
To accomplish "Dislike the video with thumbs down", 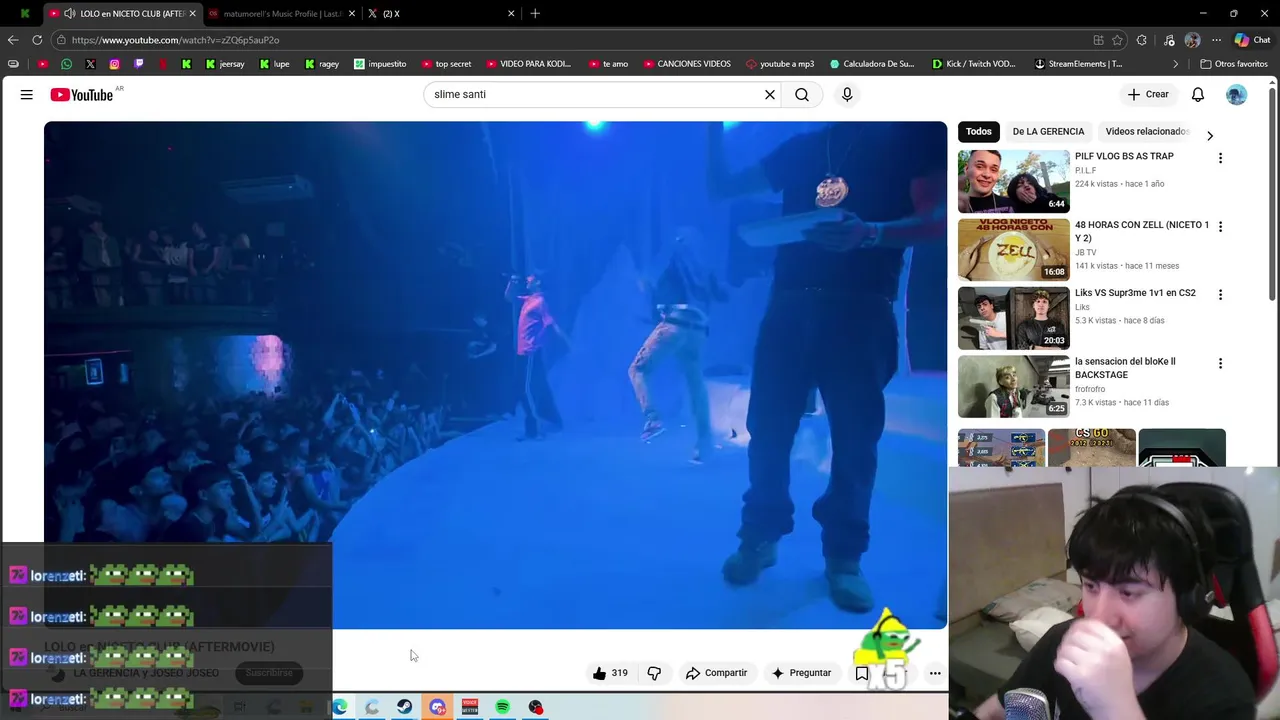I will [x=654, y=673].
